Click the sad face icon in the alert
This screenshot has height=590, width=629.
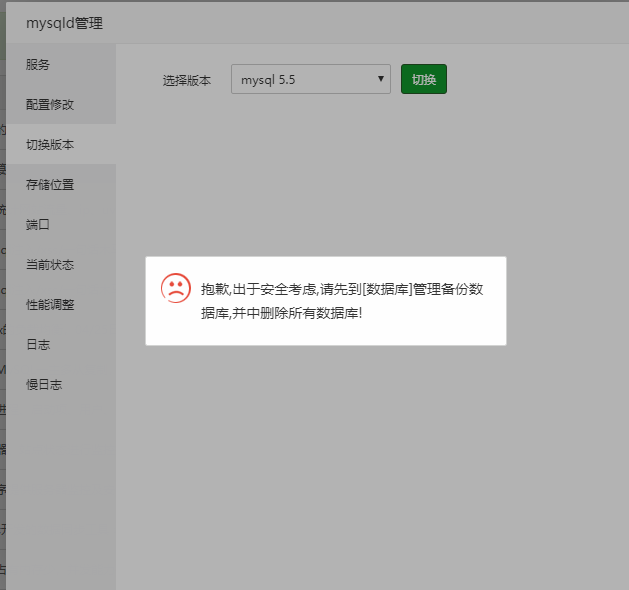[176, 288]
